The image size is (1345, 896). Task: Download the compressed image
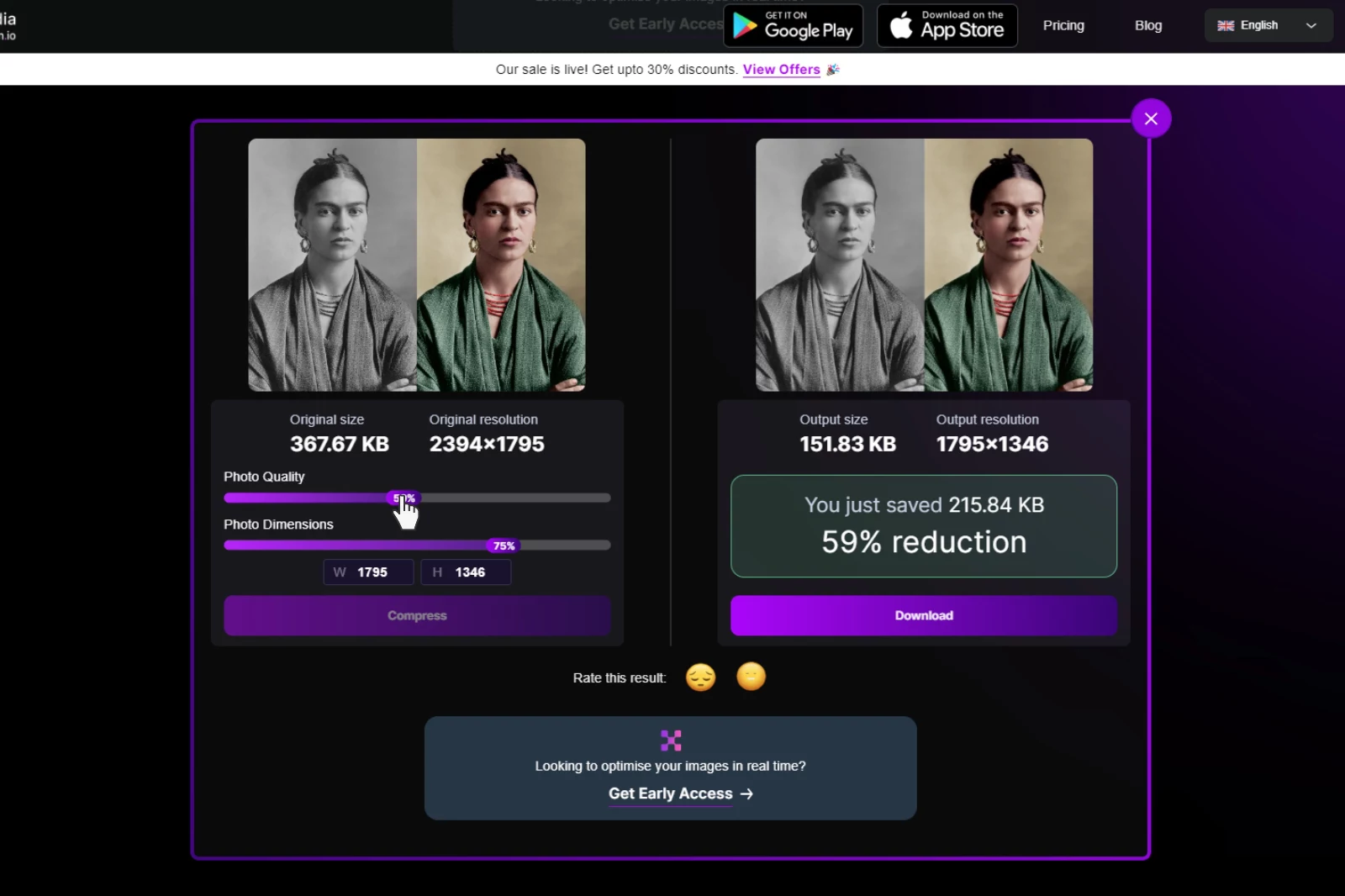pyautogui.click(x=923, y=615)
